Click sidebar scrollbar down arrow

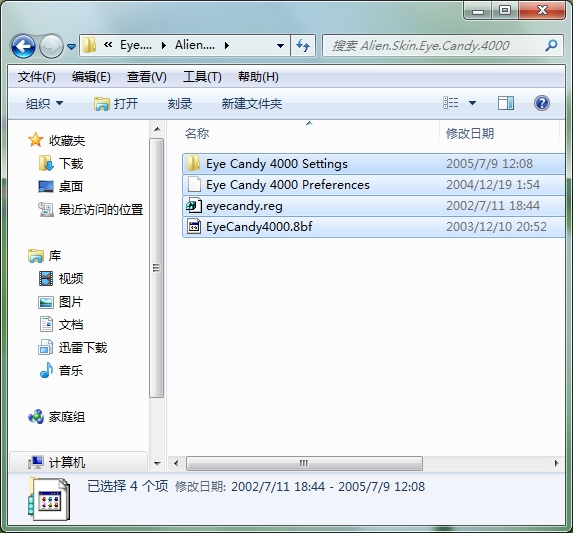157,463
